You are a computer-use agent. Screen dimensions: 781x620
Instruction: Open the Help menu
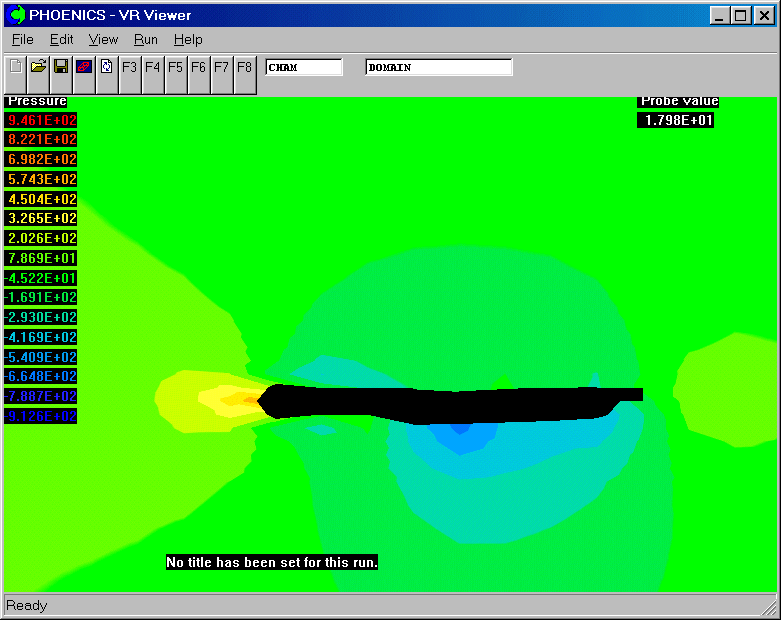[188, 40]
